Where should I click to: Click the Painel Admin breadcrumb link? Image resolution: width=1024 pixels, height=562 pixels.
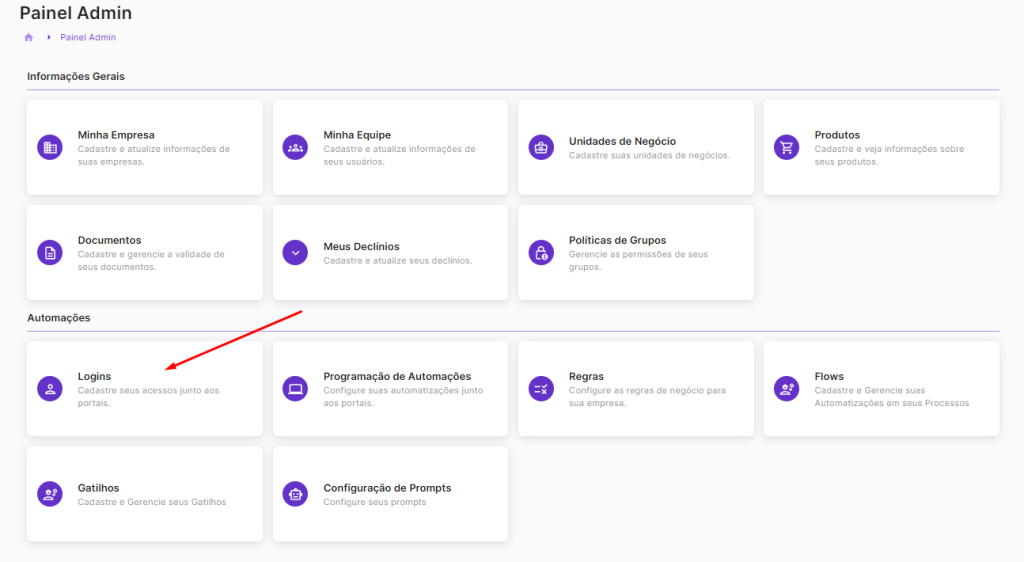pyautogui.click(x=88, y=37)
